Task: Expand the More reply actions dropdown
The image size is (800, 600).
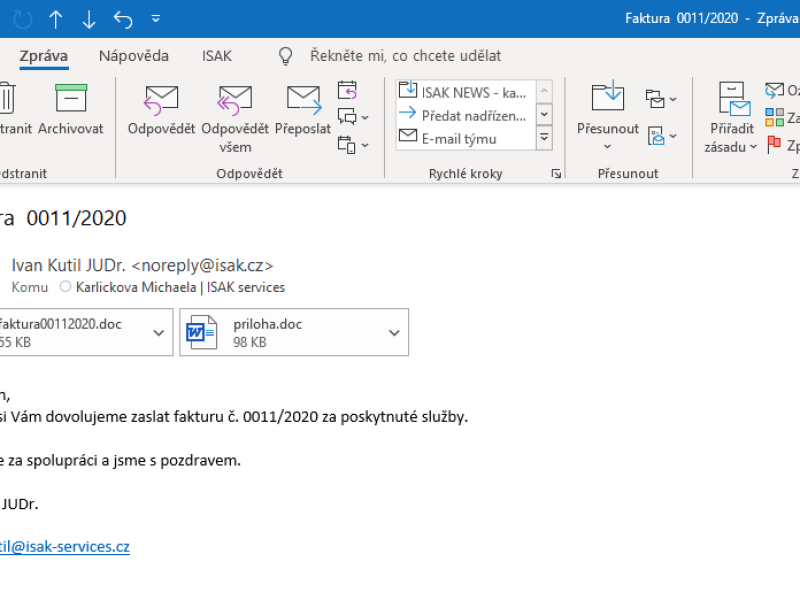Action: coord(365,145)
